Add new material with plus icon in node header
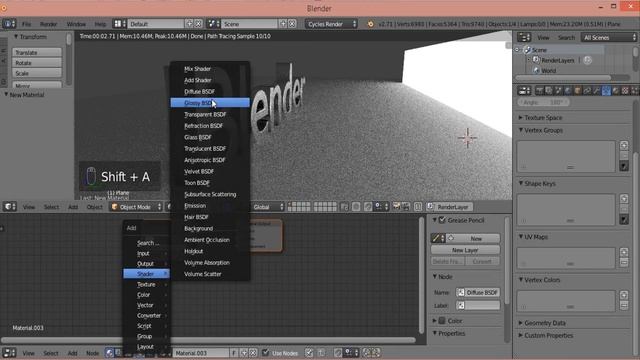This screenshot has width=640, height=360. tap(244, 353)
